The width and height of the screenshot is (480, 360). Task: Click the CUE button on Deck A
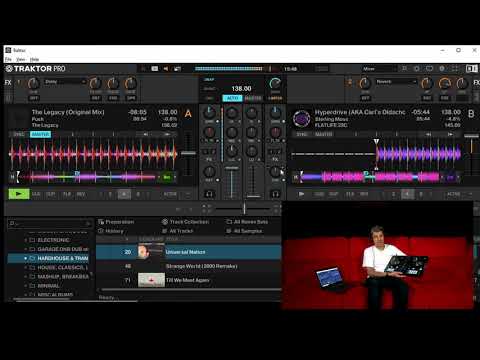coord(36,194)
